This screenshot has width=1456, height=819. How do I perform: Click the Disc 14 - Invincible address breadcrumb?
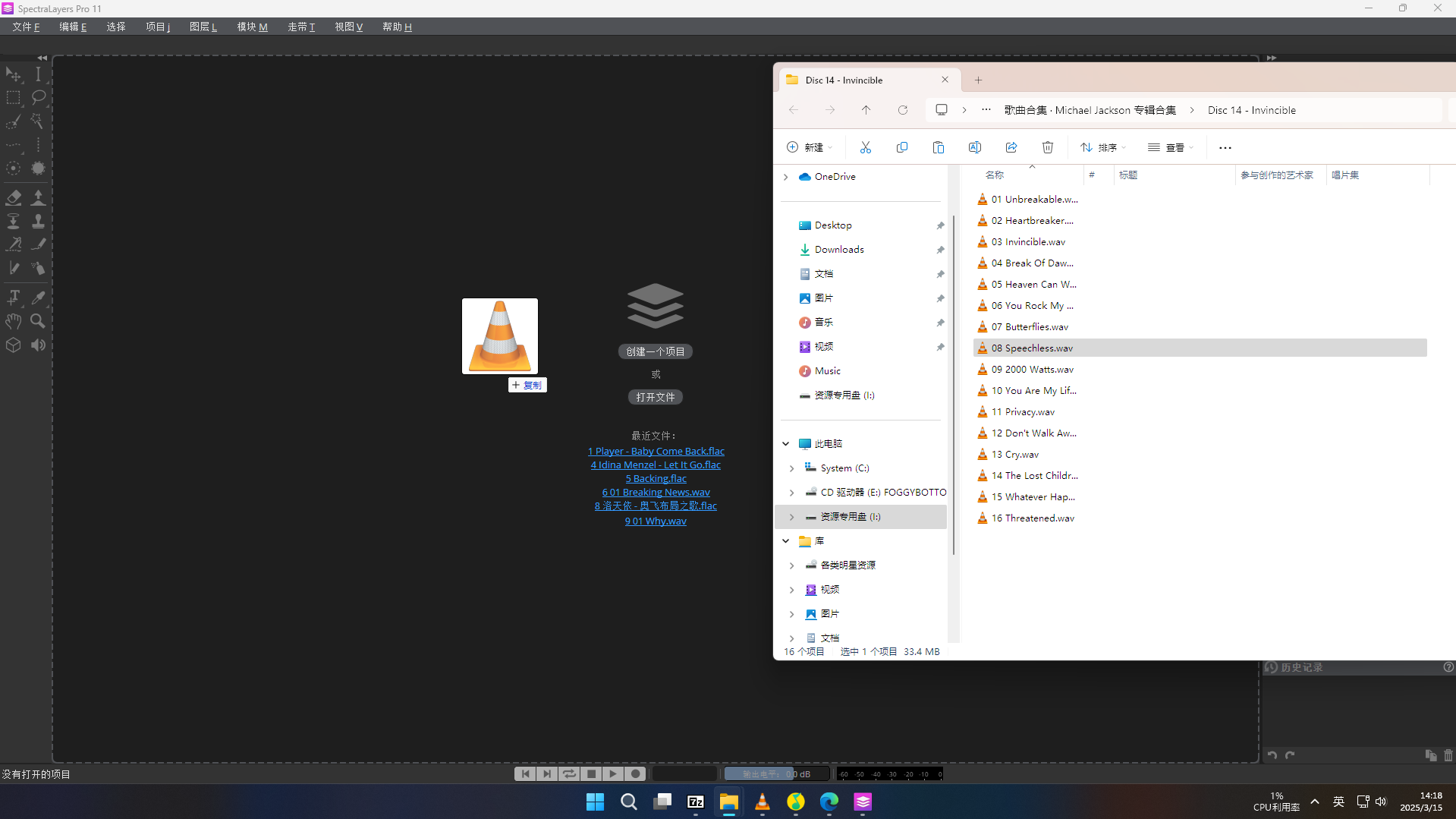(1252, 110)
